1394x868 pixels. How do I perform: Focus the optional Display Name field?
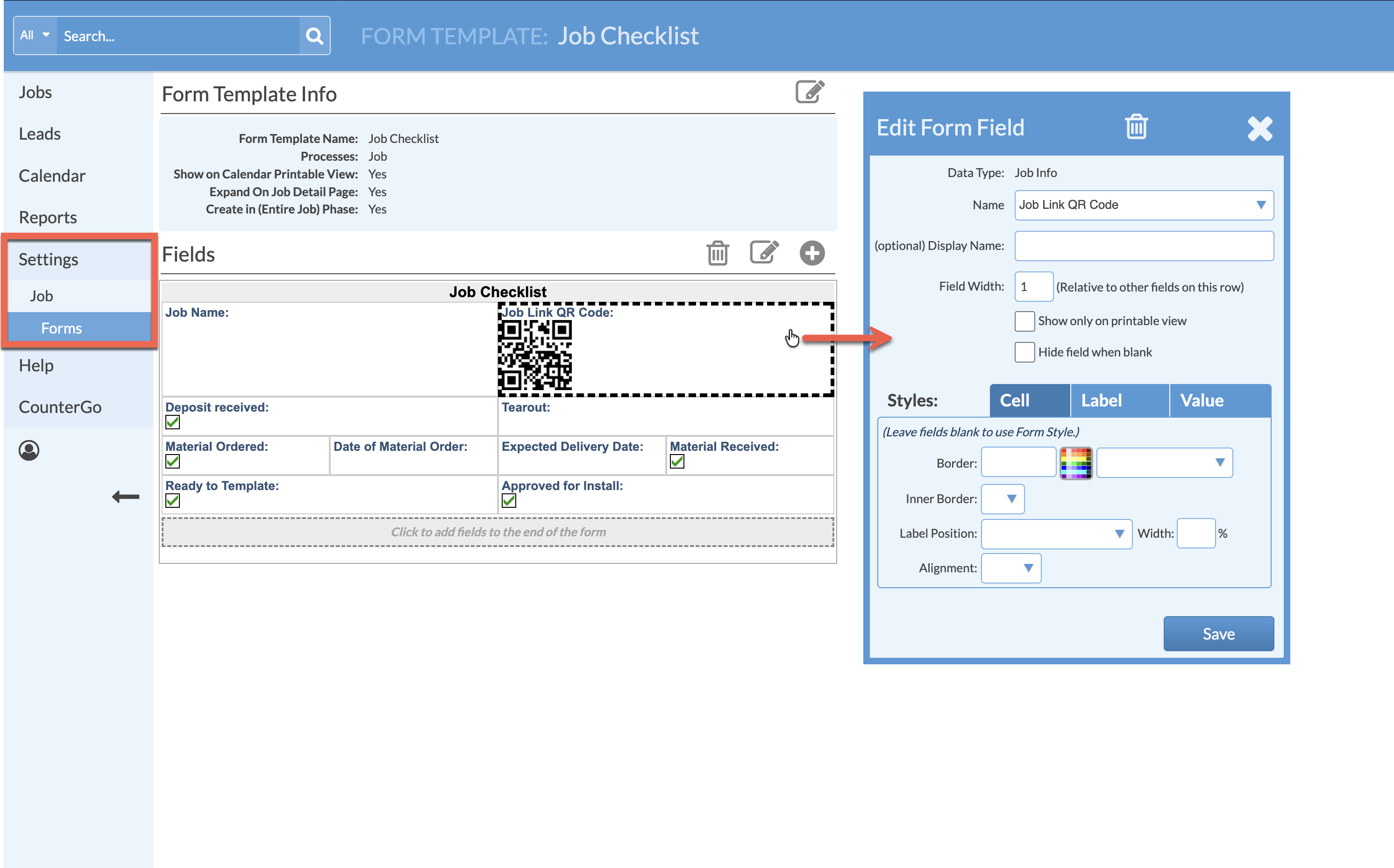[1144, 246]
